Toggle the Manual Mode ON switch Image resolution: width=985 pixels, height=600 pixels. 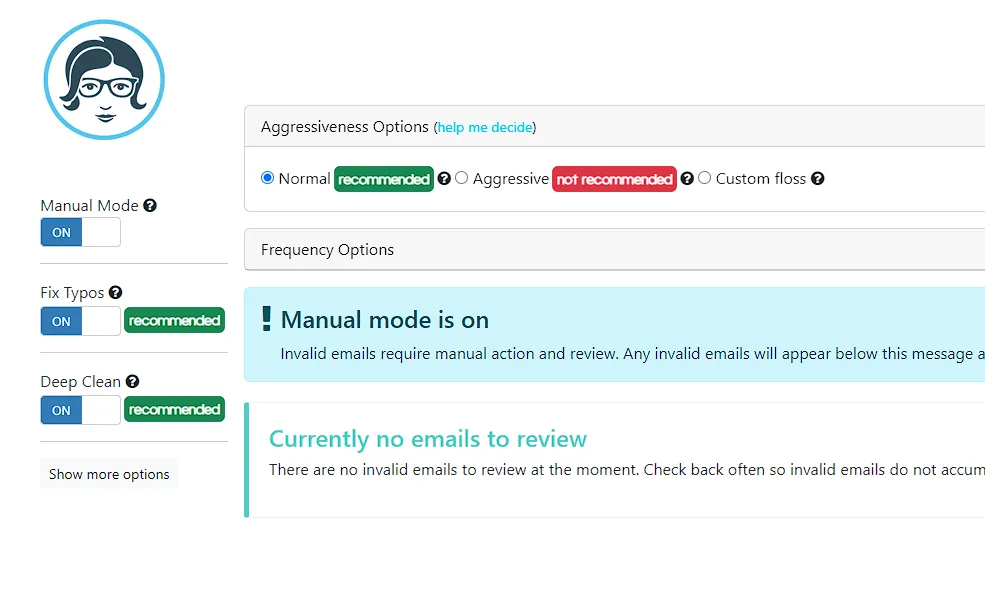(80, 232)
